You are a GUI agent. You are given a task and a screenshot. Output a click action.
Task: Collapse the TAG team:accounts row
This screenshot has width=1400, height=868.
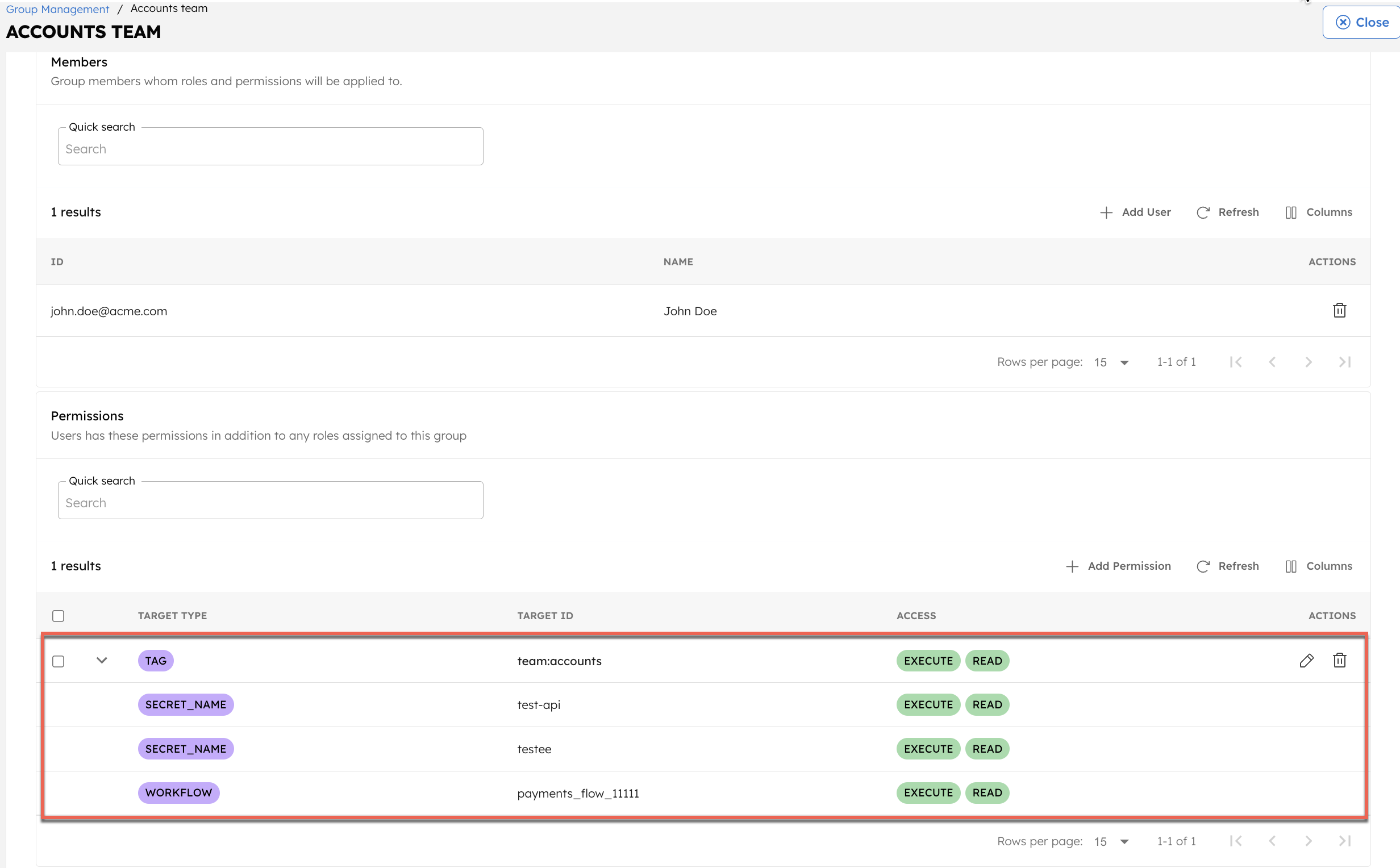point(102,660)
